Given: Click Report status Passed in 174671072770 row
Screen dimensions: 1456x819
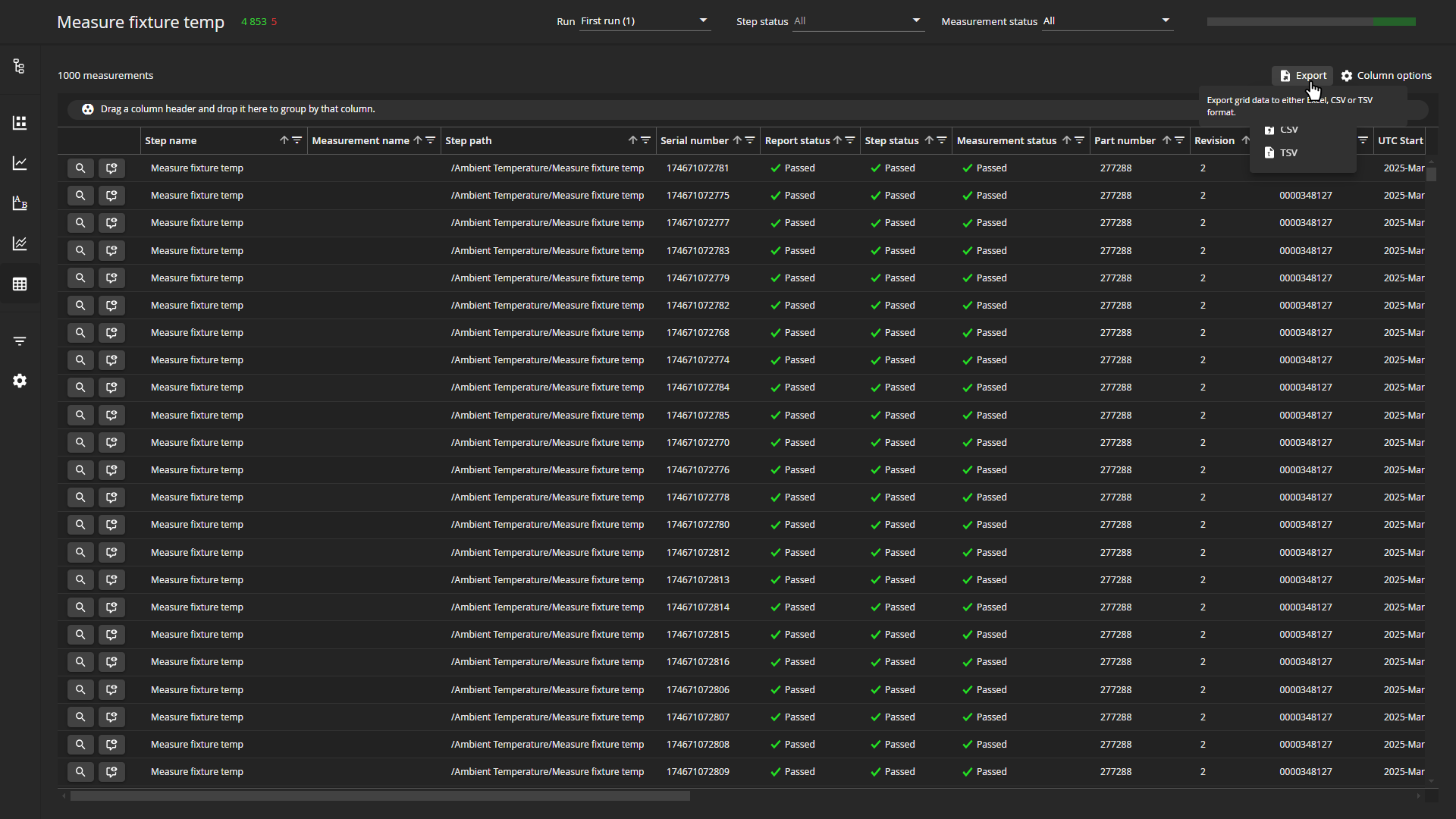Looking at the screenshot, I should 792,443.
